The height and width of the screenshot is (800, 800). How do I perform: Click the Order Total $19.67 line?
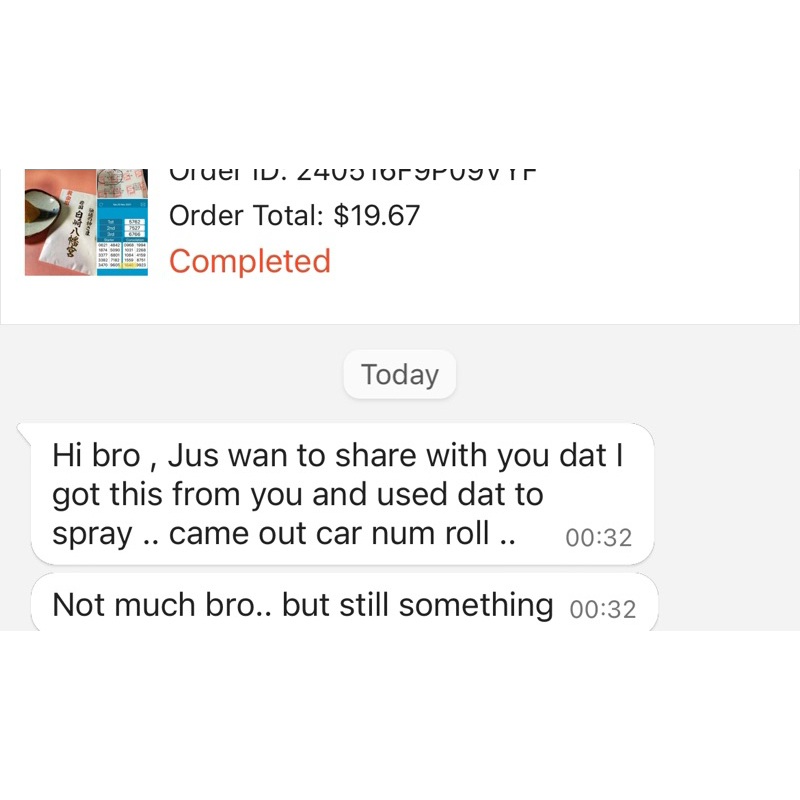pos(294,215)
